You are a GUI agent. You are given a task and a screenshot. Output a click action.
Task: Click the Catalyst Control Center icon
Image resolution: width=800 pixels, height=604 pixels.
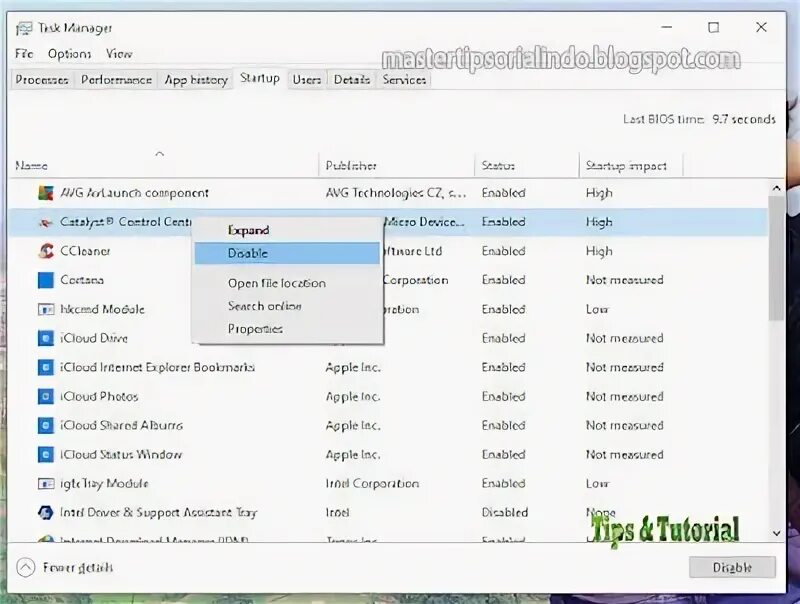45,222
